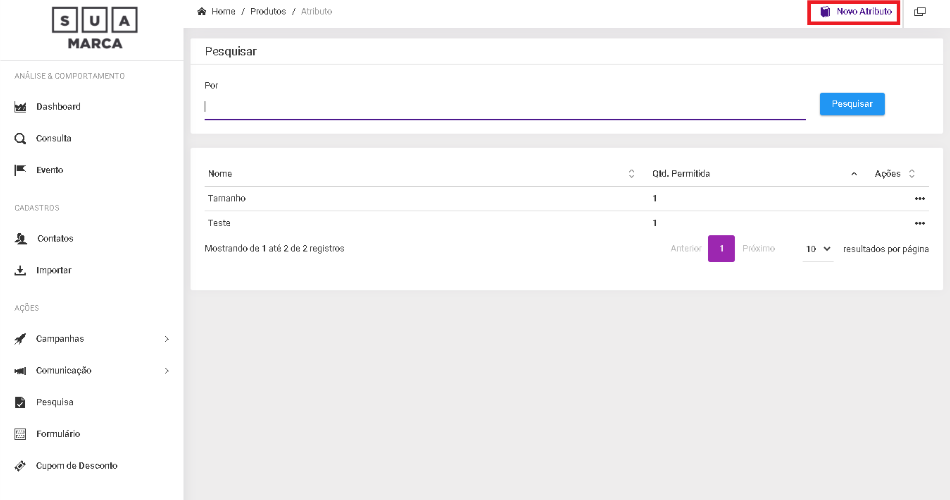
Task: Expand the Comunicação submenu chevron
Action: [166, 371]
